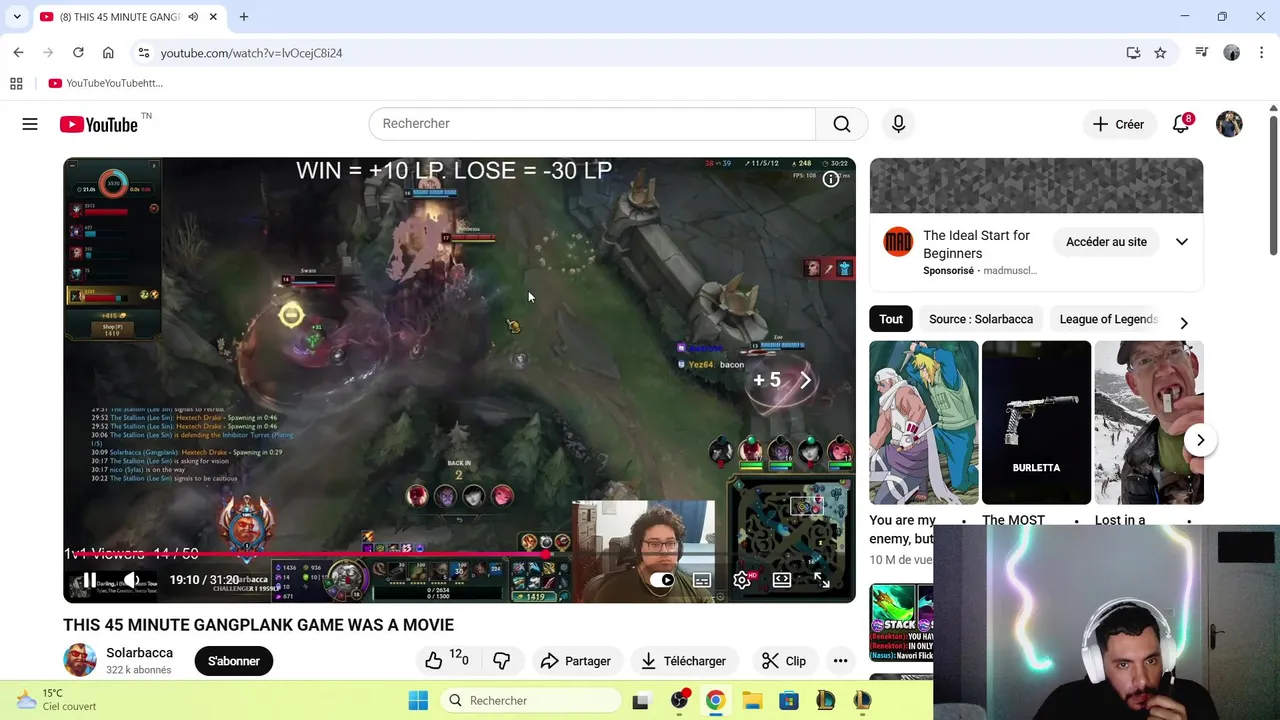Subscribe with the S'abonner button
Image resolution: width=1280 pixels, height=720 pixels.
(x=234, y=661)
